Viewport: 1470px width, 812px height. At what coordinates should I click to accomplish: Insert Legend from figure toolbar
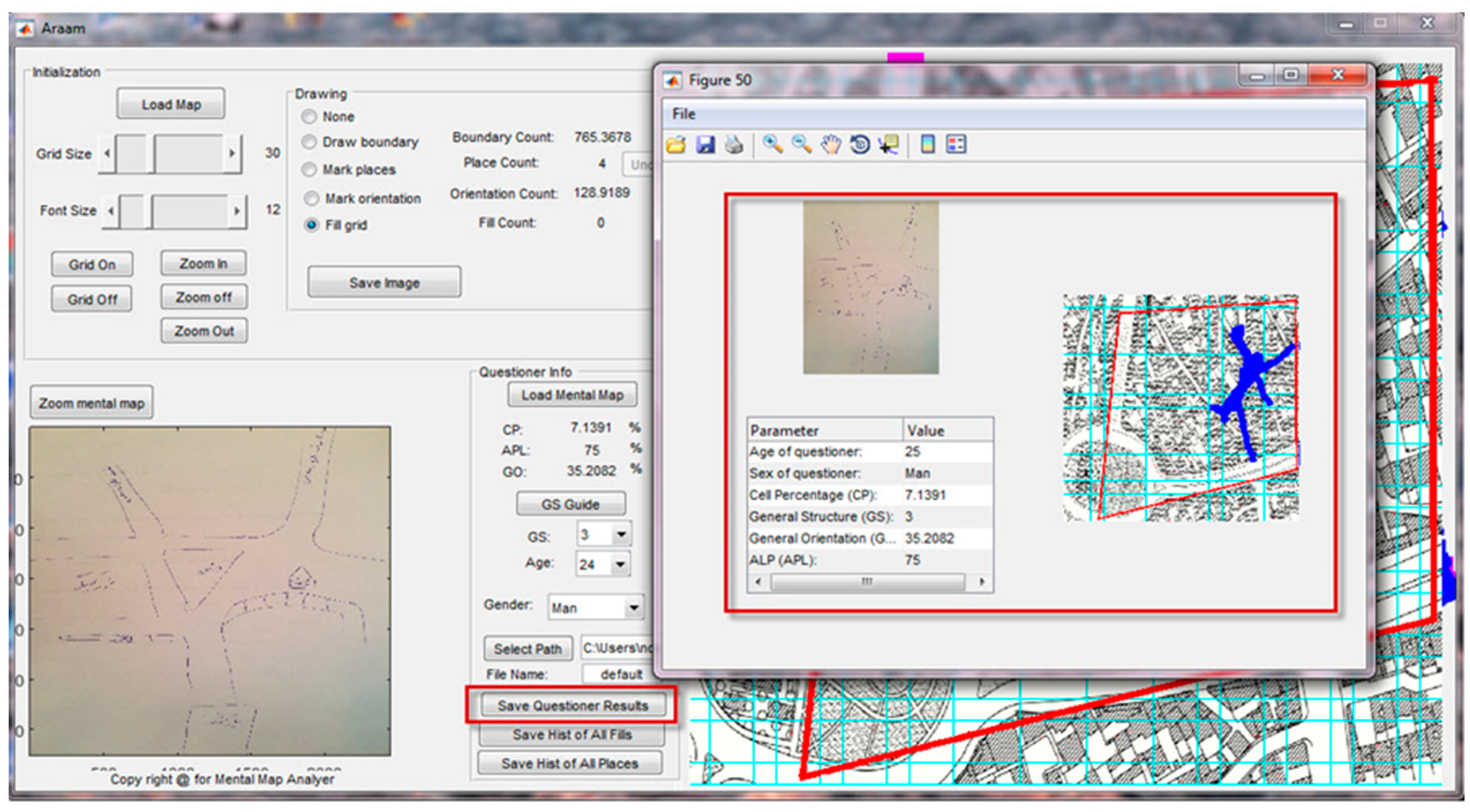(956, 144)
